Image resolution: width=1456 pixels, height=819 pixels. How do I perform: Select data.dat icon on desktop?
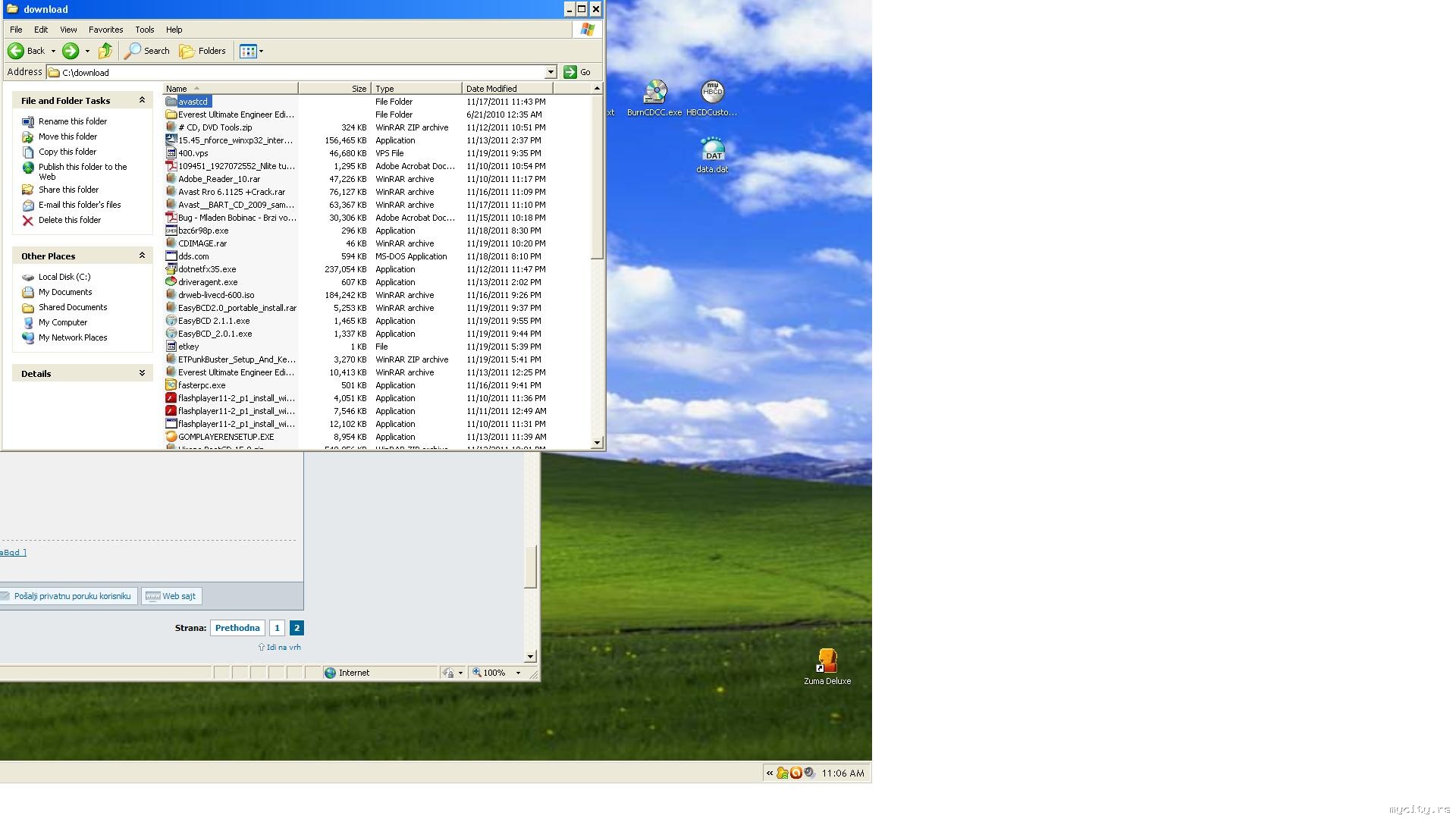(712, 150)
